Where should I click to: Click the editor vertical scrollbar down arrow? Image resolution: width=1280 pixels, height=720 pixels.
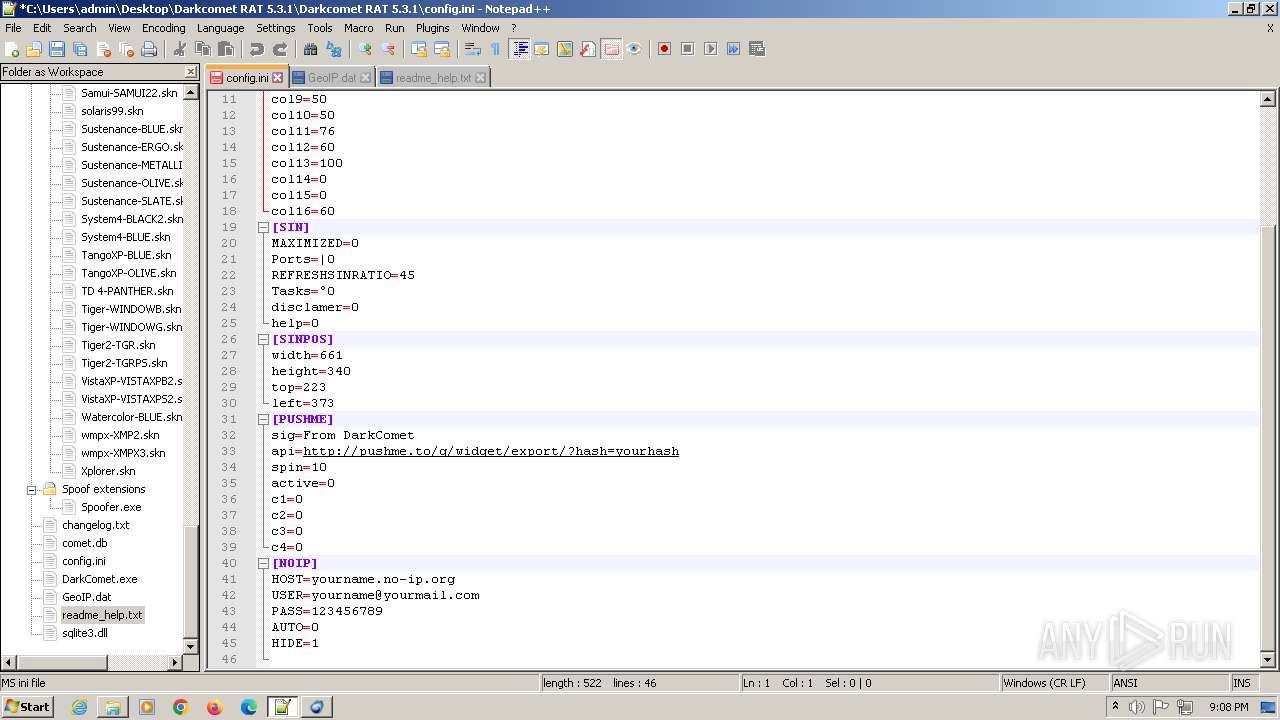tap(1268, 660)
